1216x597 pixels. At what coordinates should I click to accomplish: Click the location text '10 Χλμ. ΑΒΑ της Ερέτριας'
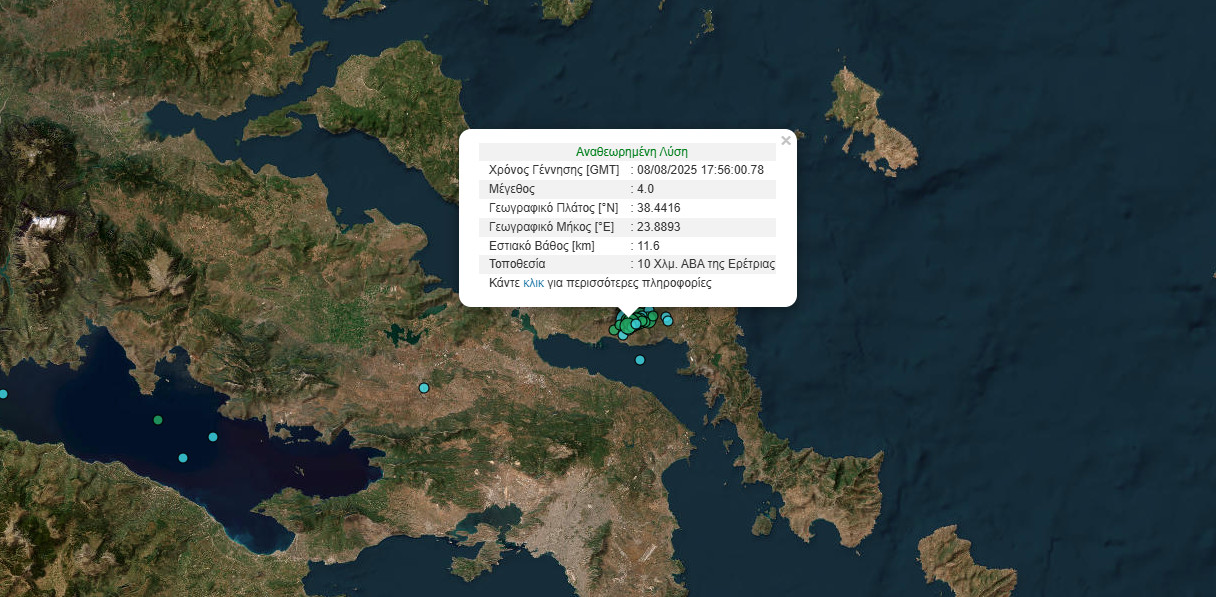point(706,264)
